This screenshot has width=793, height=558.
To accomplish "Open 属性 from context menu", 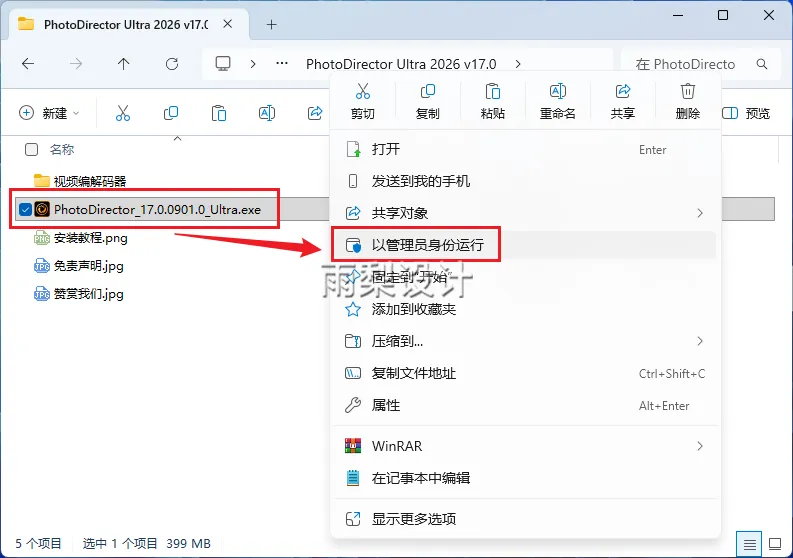I will tap(525, 405).
